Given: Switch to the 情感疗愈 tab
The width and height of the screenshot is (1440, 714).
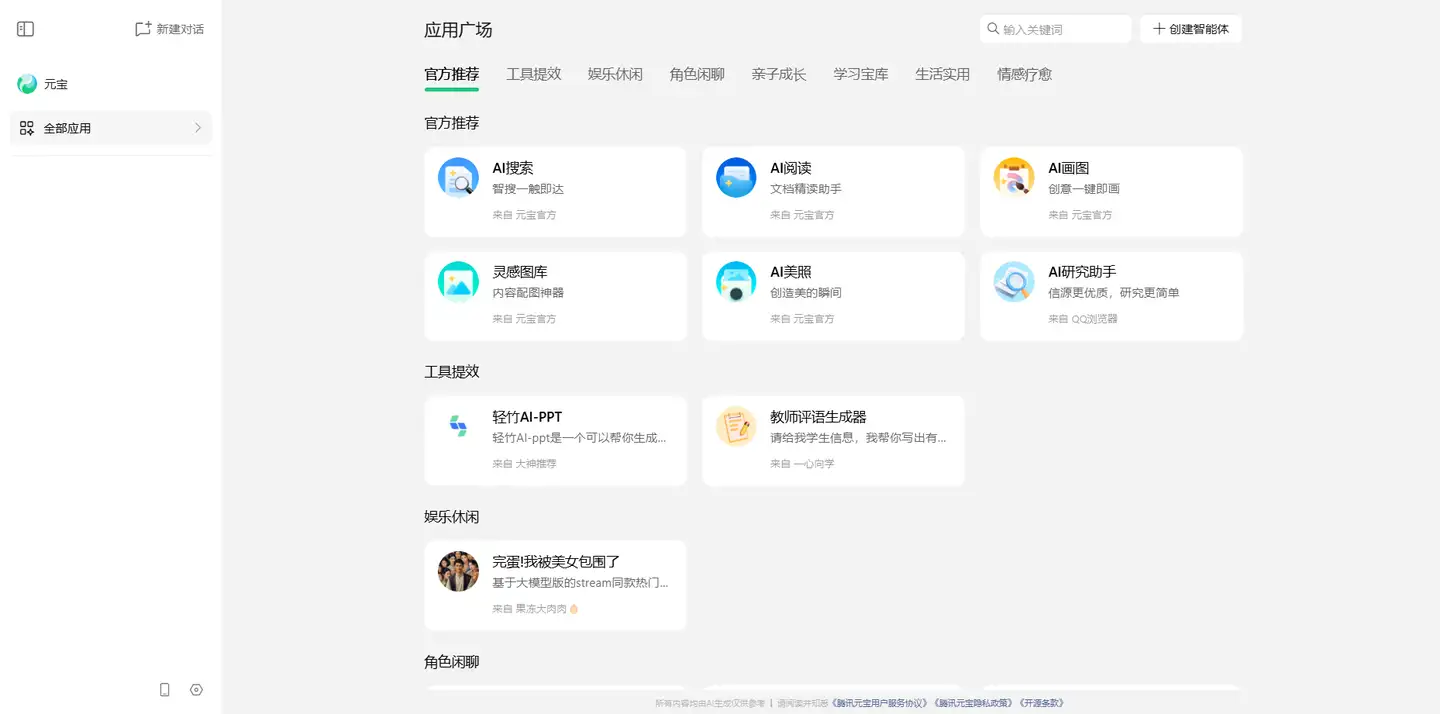Looking at the screenshot, I should 1024,74.
